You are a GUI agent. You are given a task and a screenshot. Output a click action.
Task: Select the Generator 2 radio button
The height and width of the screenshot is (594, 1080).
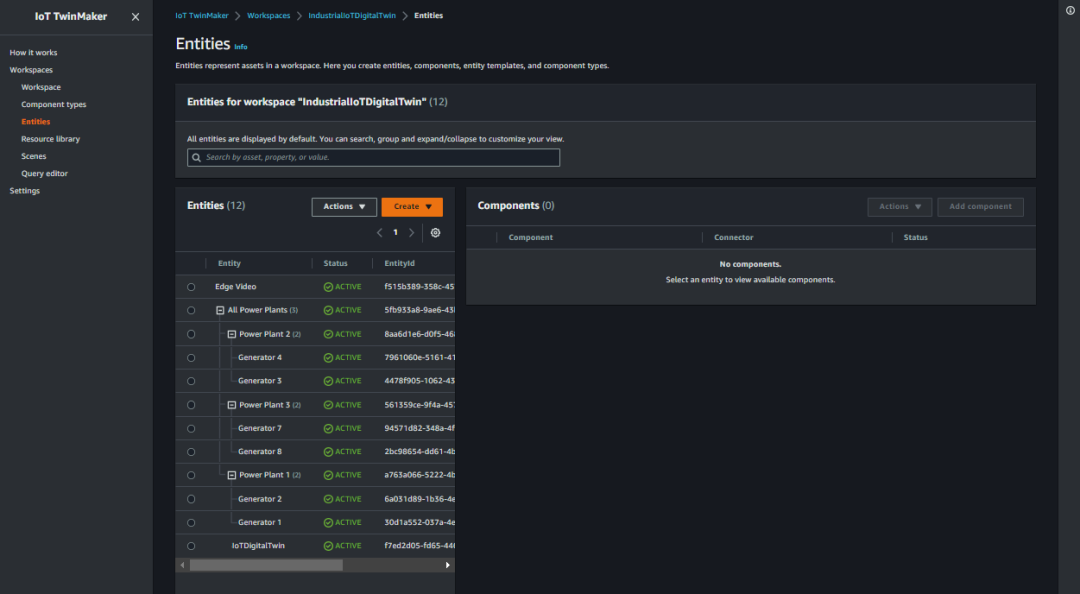(191, 499)
